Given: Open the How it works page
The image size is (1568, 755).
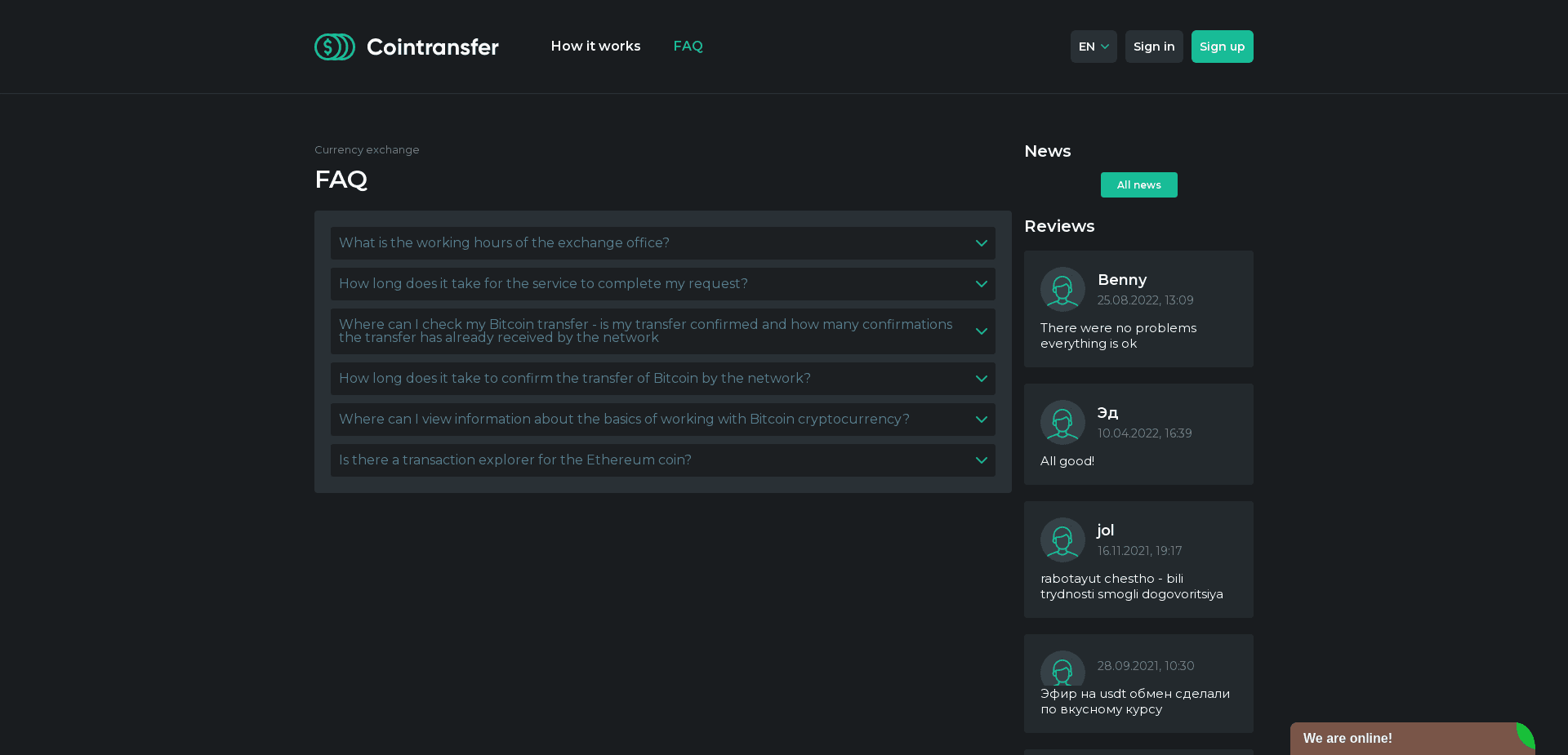Looking at the screenshot, I should pos(595,47).
